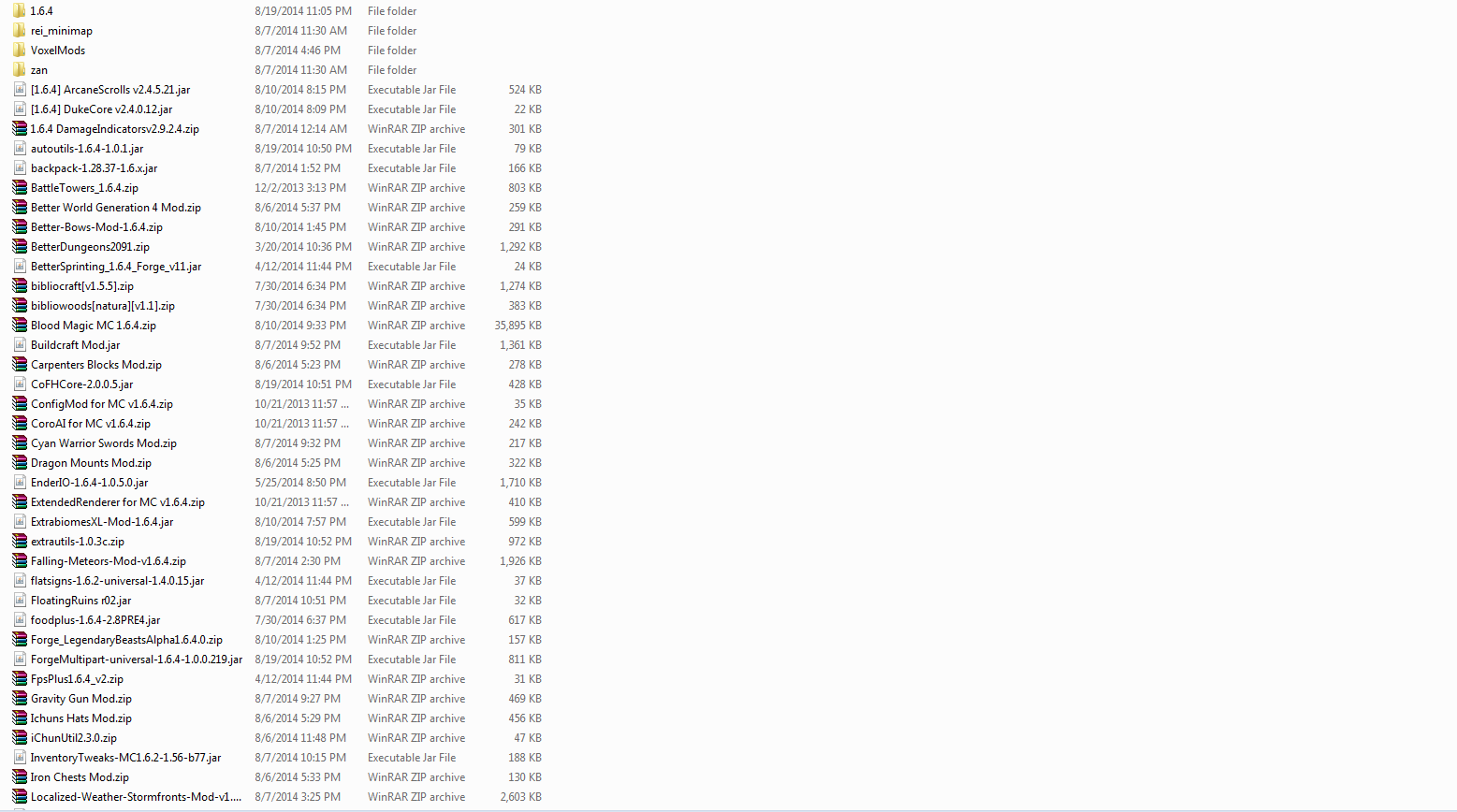Select file name ForgeMultipart-universal-1.6.4-1.0.0.219.jar
1457x812 pixels.
tap(137, 660)
